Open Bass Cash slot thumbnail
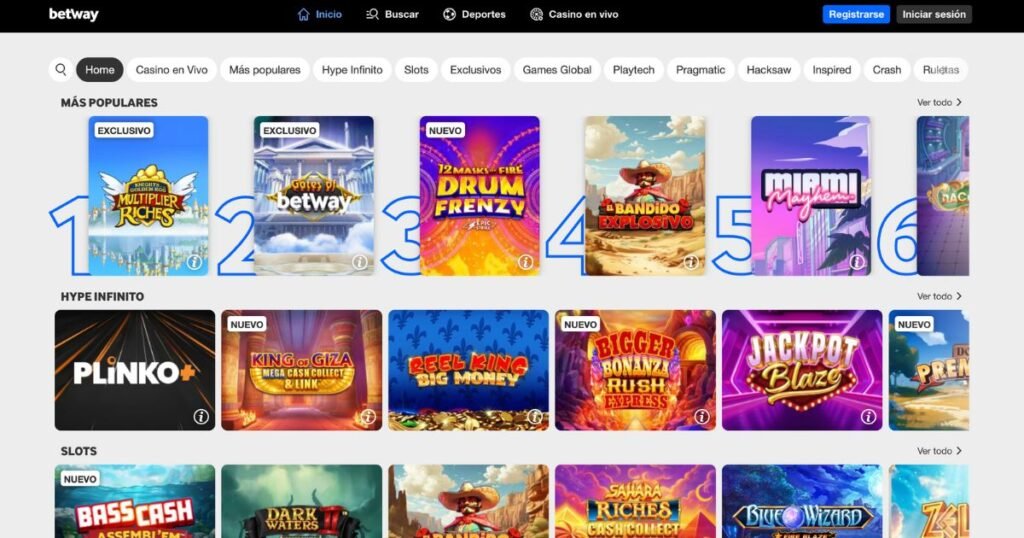The image size is (1024, 538). click(x=135, y=501)
